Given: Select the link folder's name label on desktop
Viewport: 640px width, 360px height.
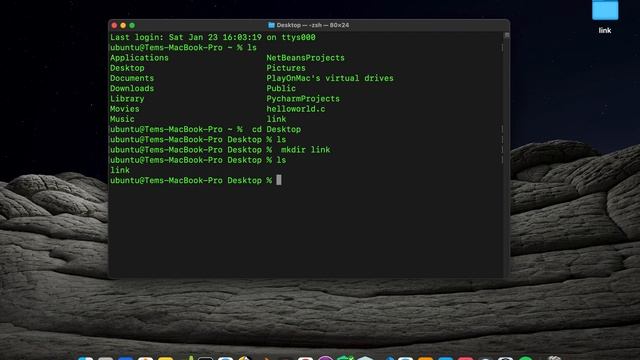Looking at the screenshot, I should click(x=605, y=30).
